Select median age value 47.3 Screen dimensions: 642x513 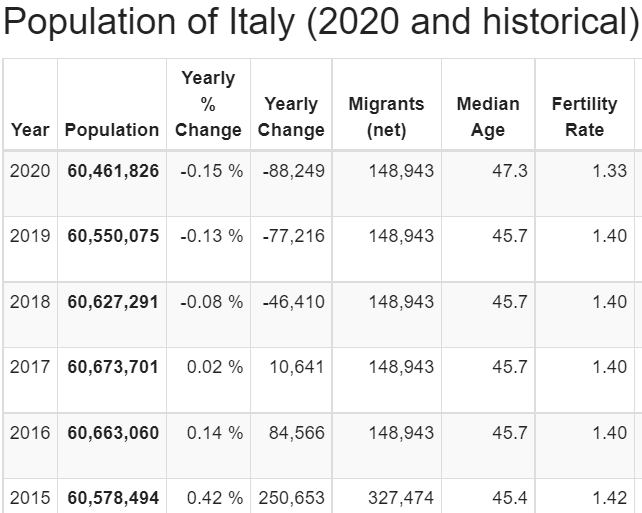(x=510, y=171)
